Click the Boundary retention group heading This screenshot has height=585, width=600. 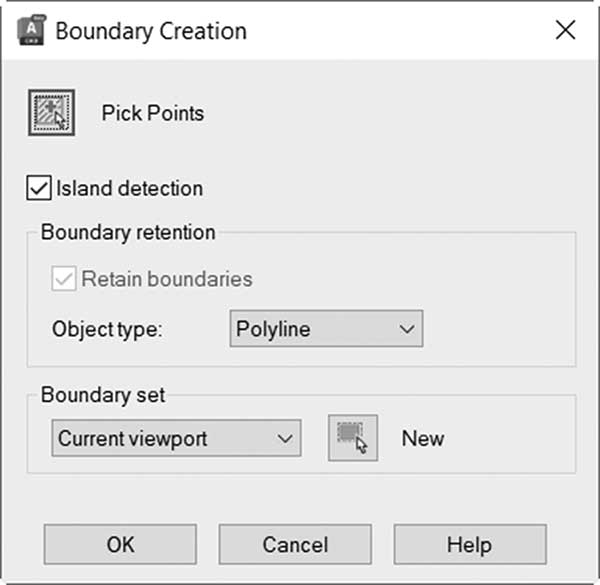(128, 233)
